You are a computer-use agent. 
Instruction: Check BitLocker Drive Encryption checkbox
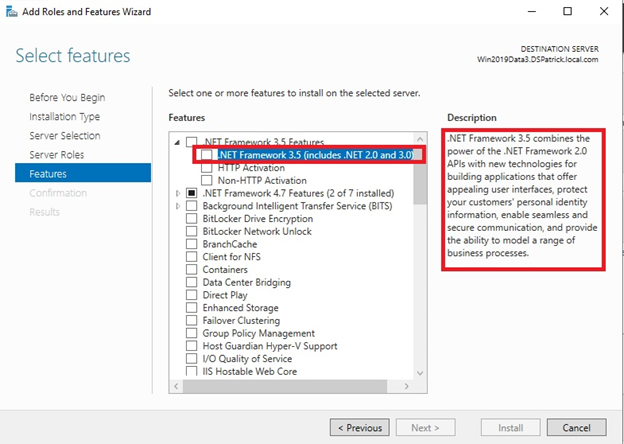(x=191, y=218)
